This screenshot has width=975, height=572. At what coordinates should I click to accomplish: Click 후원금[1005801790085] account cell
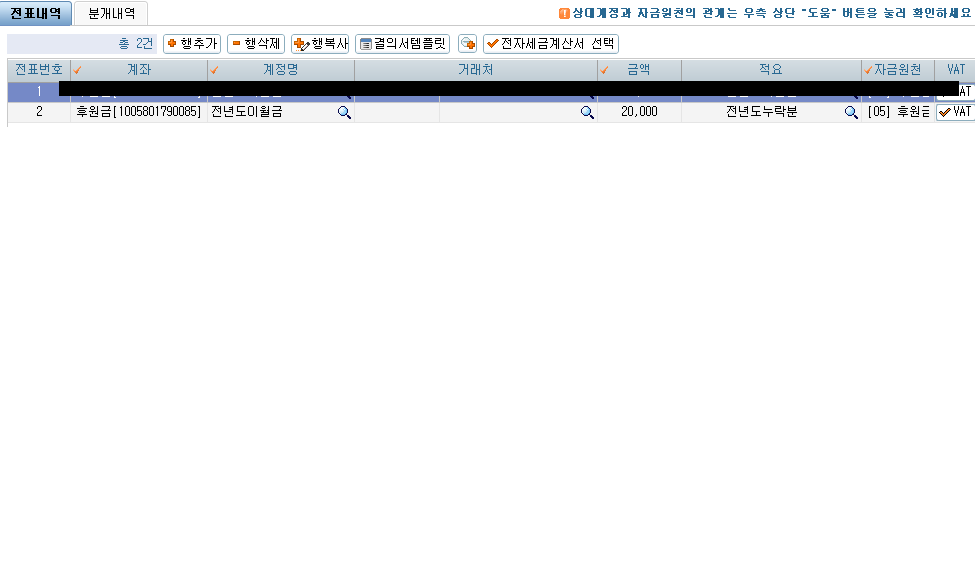coord(139,112)
